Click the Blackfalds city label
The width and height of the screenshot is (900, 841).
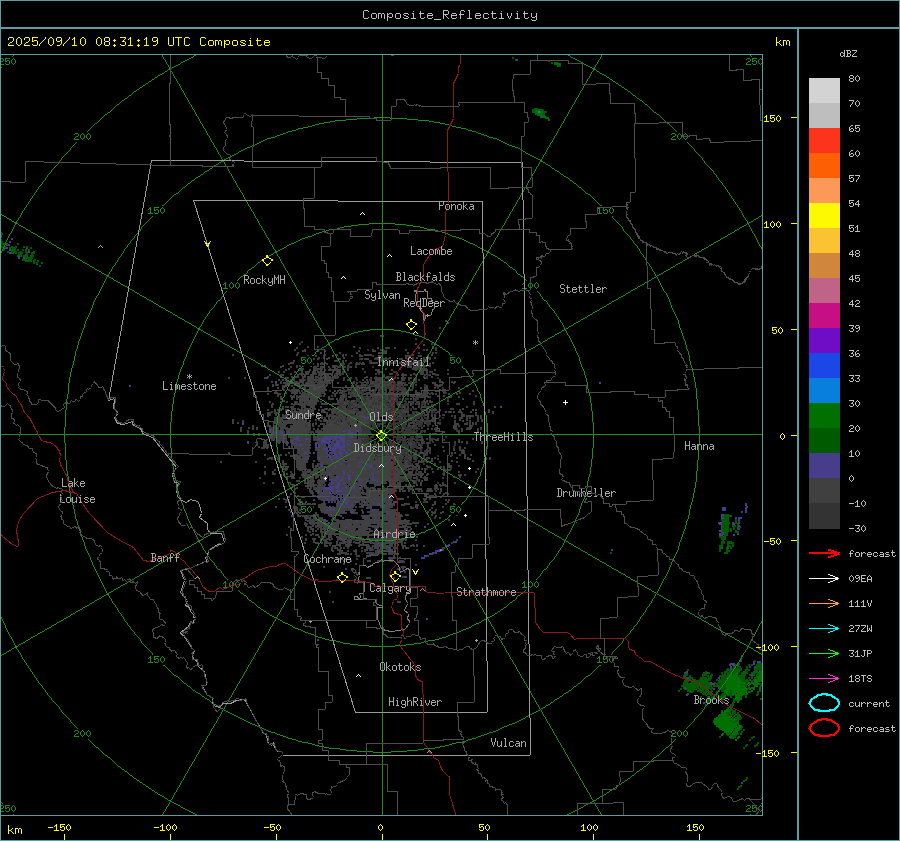tap(425, 277)
